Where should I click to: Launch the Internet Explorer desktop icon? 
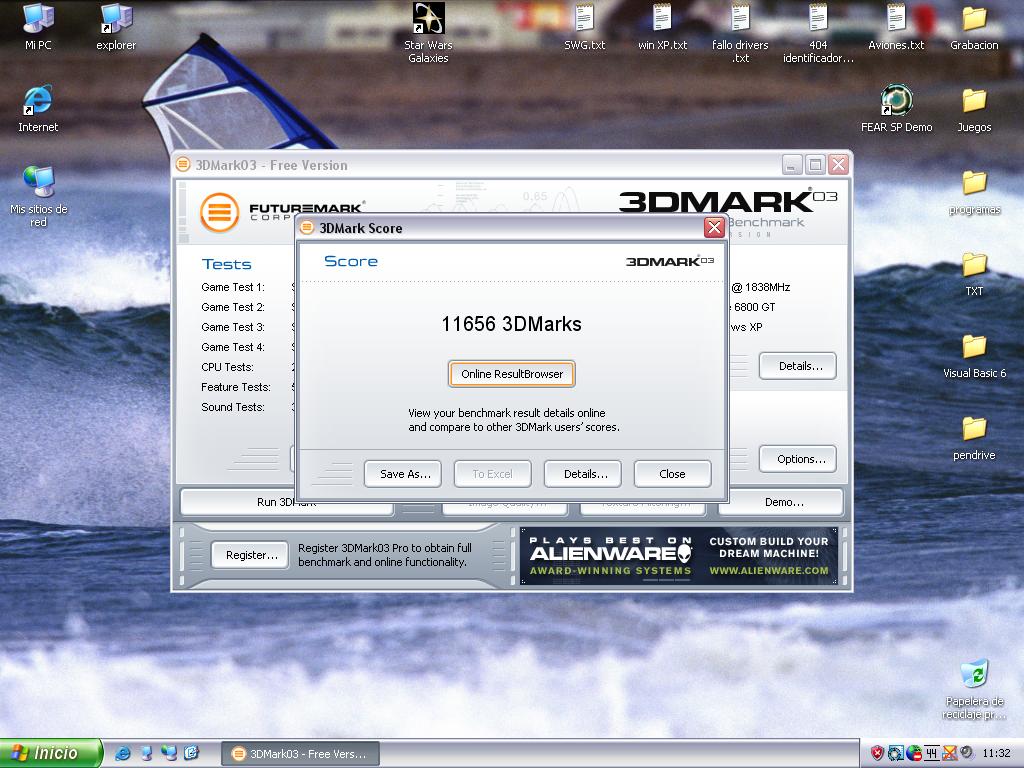(38, 101)
